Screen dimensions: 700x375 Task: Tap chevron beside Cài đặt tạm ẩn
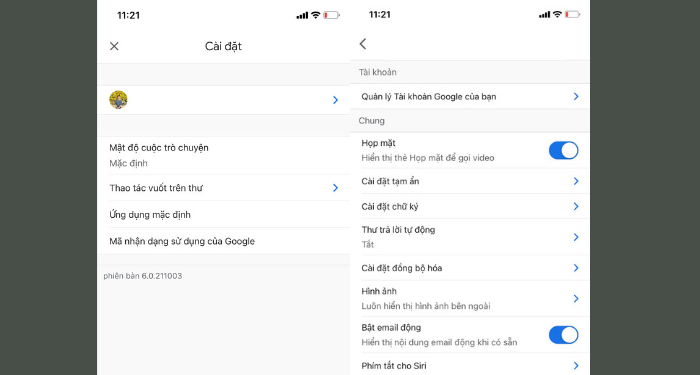pos(576,181)
